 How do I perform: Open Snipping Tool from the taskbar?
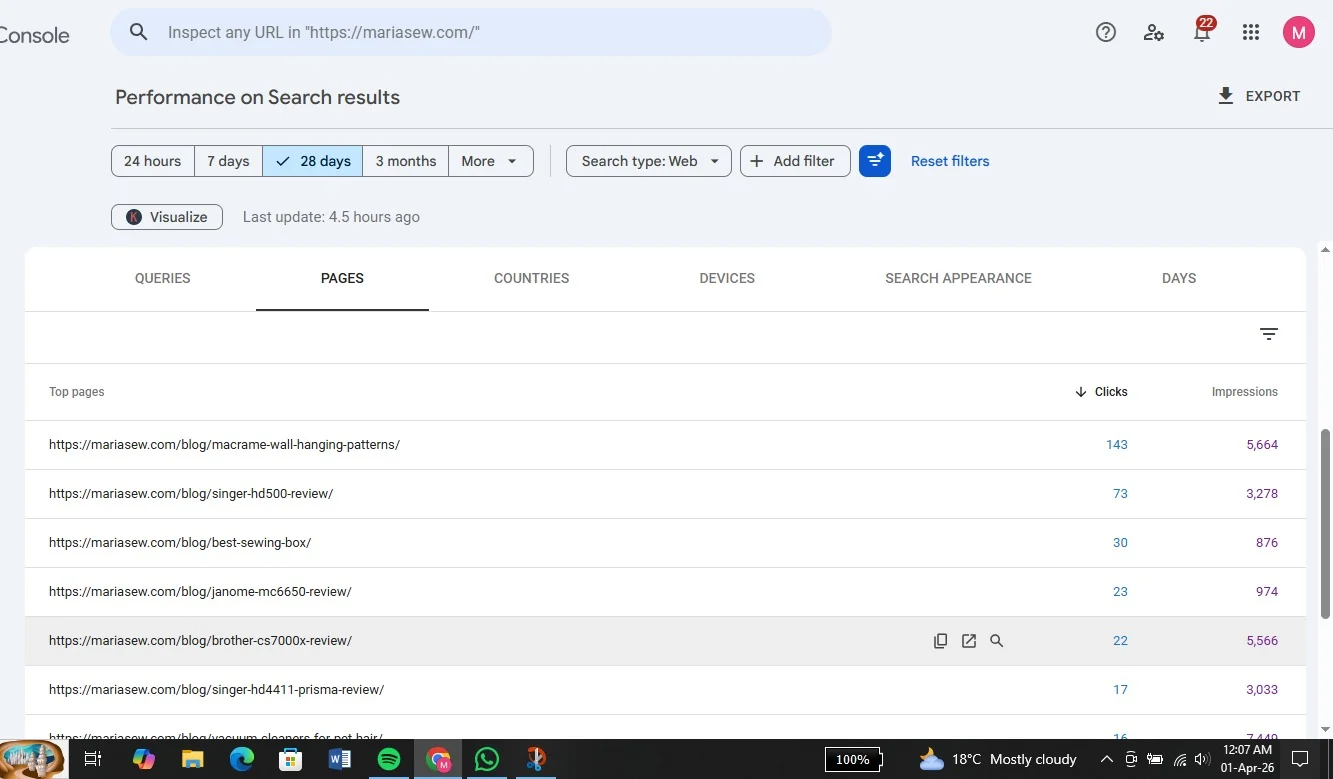point(536,759)
